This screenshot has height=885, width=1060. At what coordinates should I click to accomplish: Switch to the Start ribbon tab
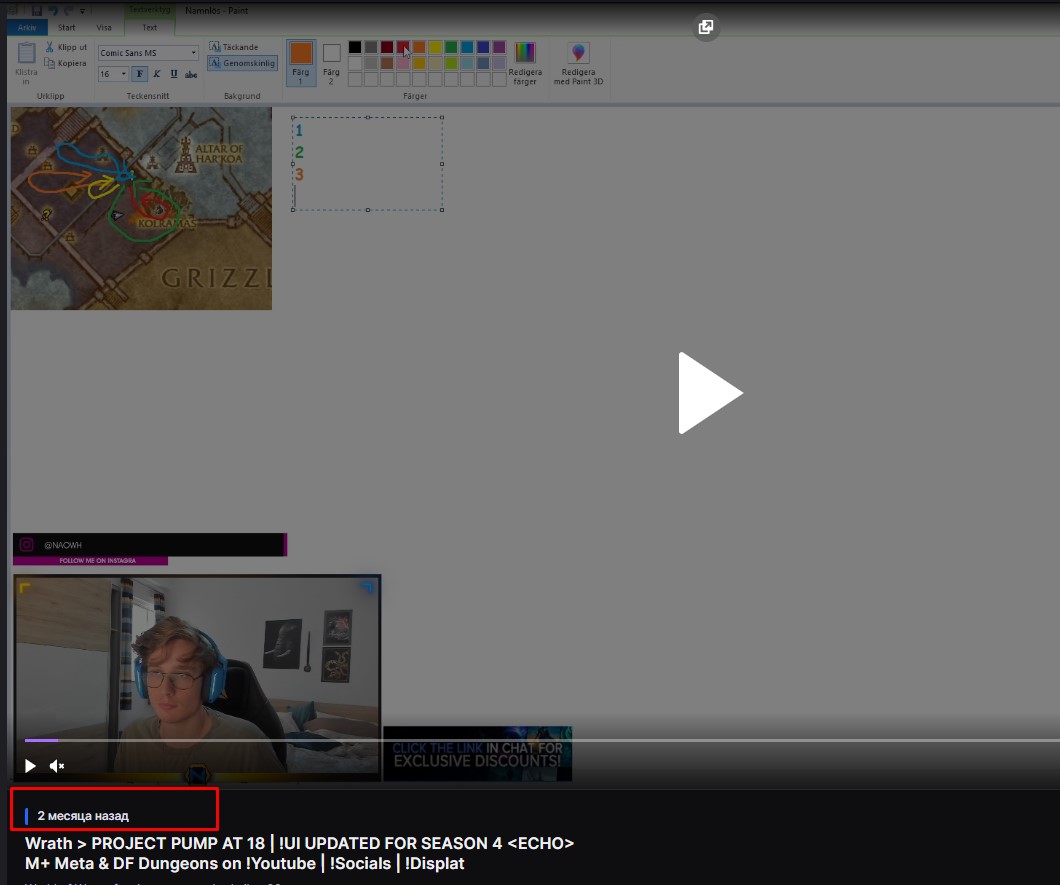tap(66, 28)
